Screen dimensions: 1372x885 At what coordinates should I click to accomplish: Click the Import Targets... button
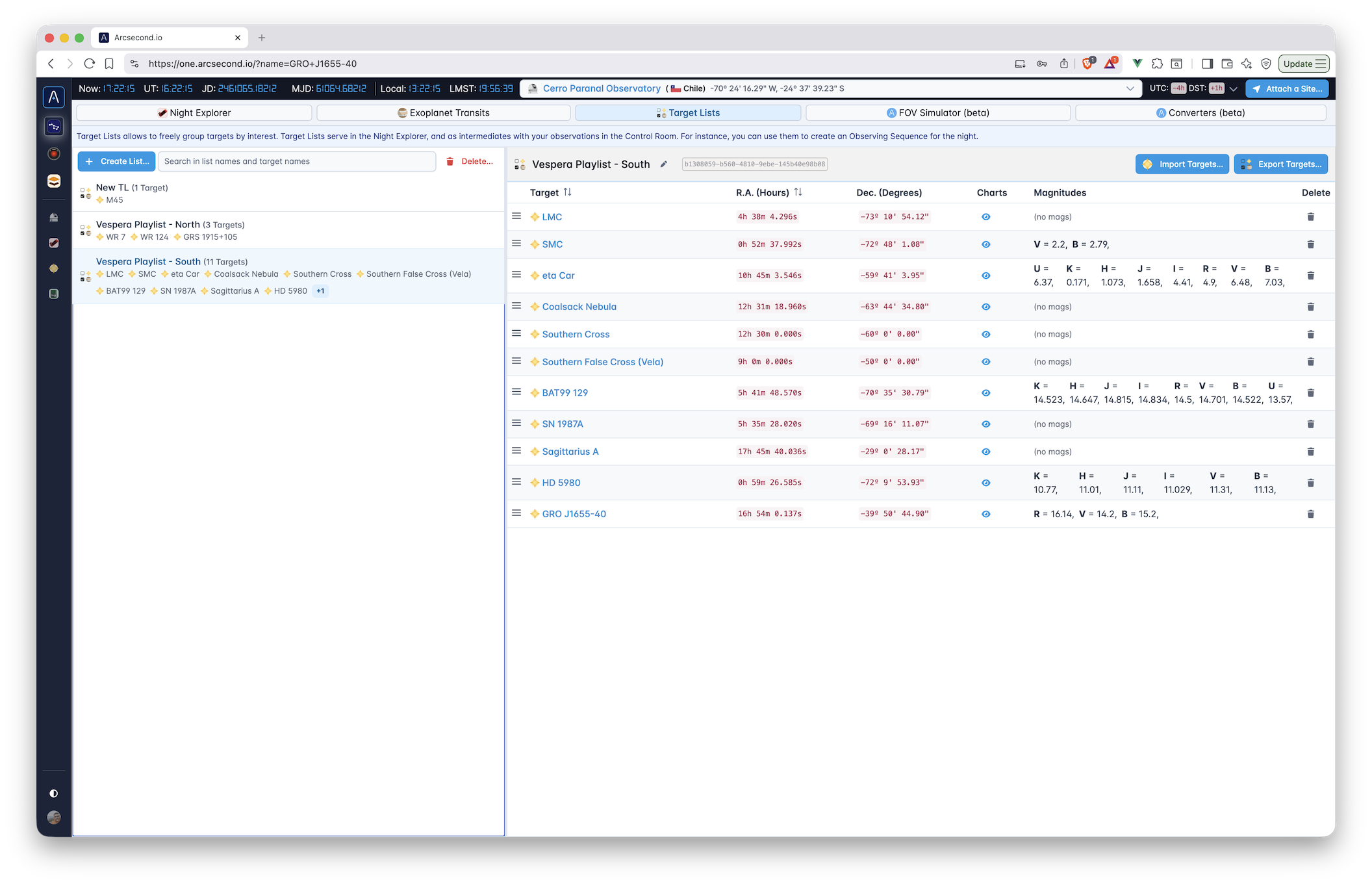[x=1182, y=164]
